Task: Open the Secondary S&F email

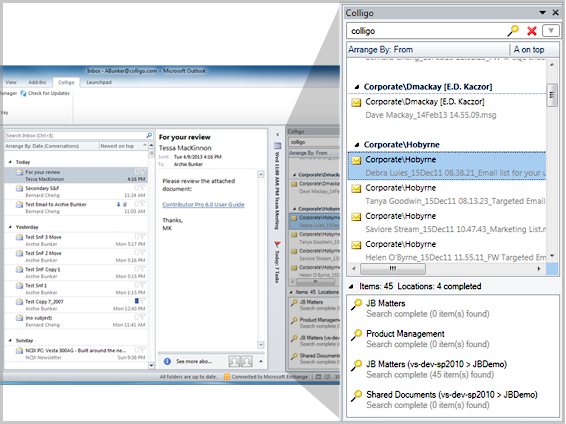Action: click(76, 192)
